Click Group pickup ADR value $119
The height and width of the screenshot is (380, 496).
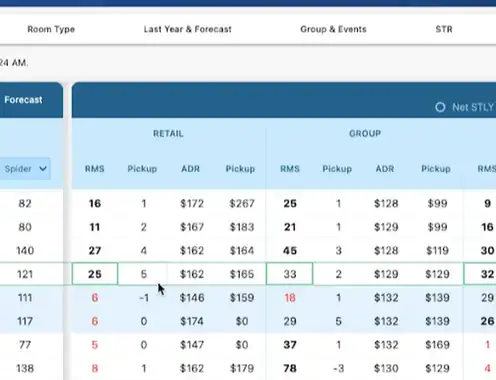pos(437,250)
